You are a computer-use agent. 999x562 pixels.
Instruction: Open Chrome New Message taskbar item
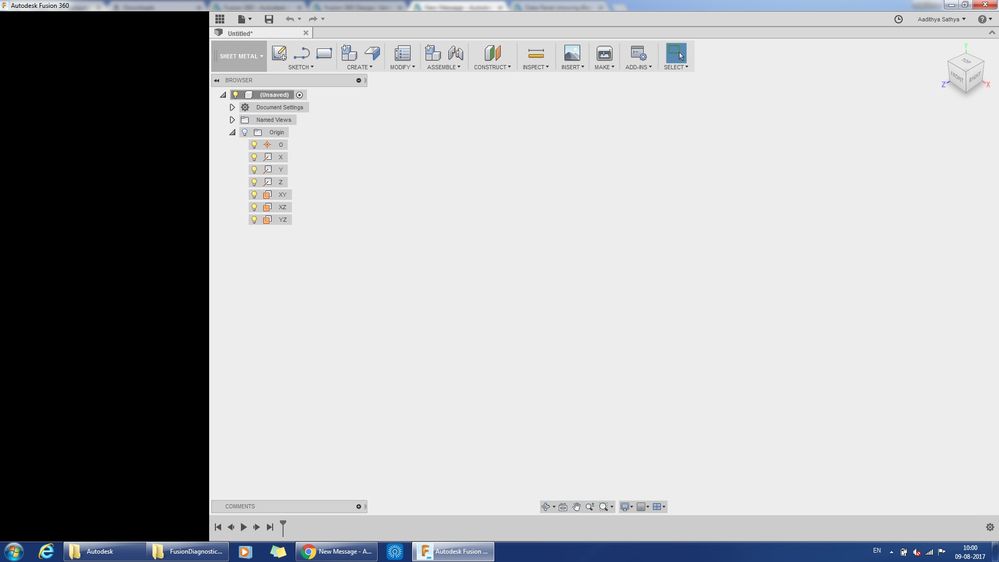(337, 551)
